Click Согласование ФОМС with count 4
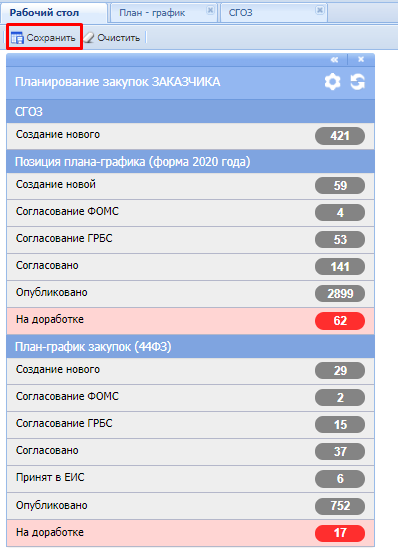 coord(190,212)
